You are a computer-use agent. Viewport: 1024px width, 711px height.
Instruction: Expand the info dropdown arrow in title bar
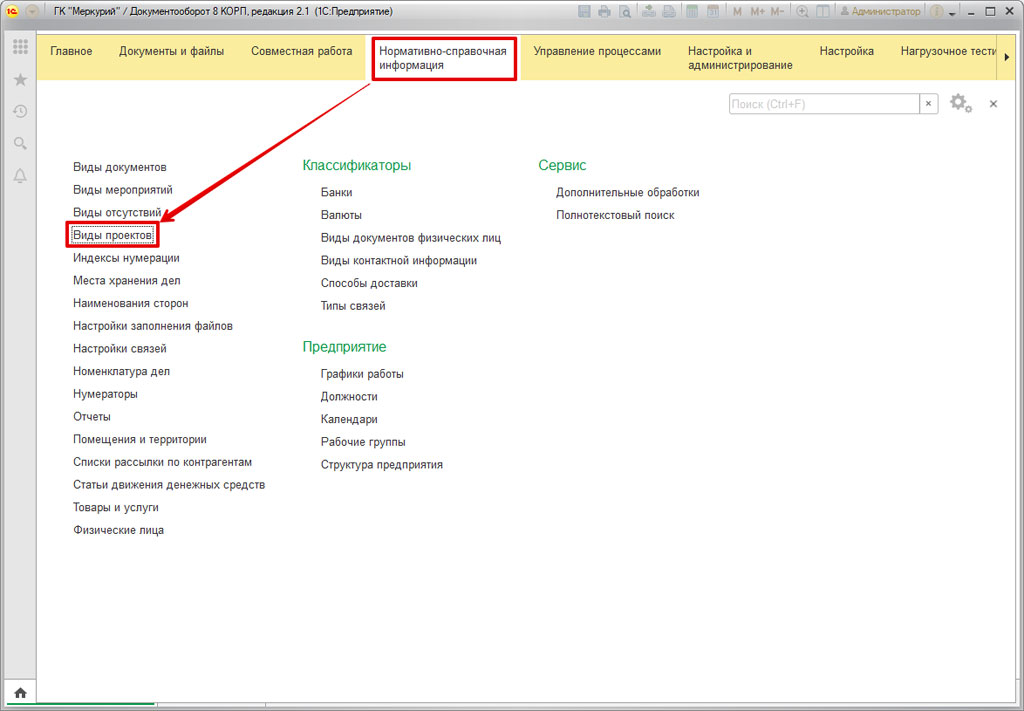[x=951, y=11]
